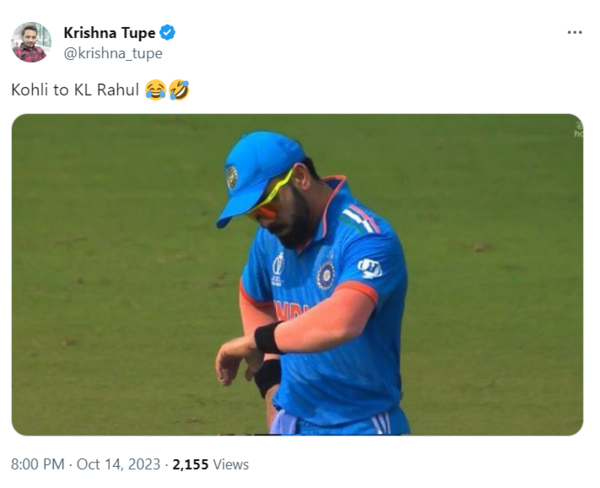Click the player's sunglasses in the photo

pyautogui.click(x=272, y=201)
